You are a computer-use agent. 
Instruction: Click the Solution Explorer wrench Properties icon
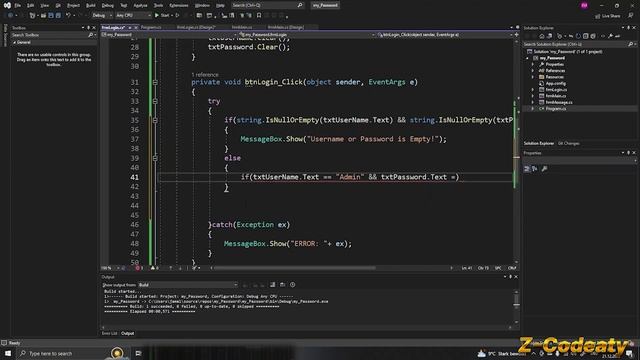(x=610, y=36)
